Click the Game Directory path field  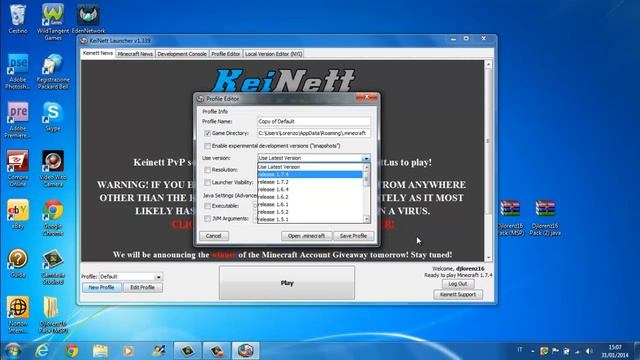click(x=314, y=133)
